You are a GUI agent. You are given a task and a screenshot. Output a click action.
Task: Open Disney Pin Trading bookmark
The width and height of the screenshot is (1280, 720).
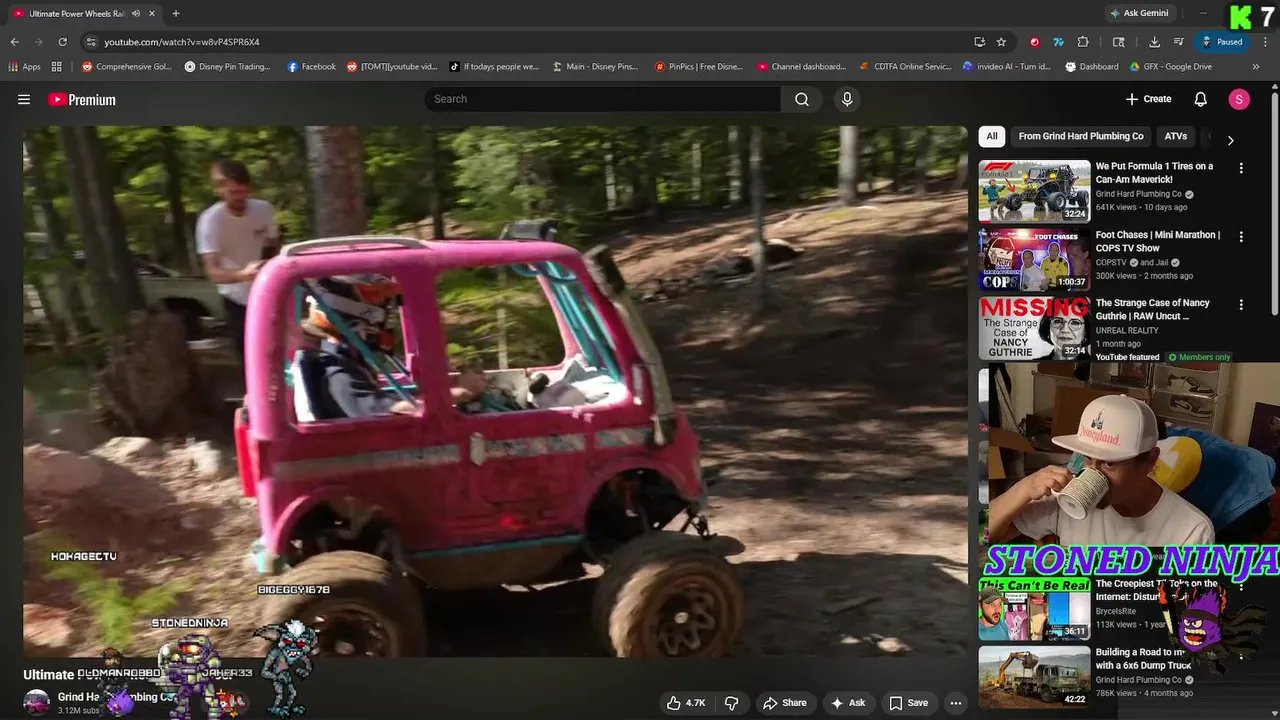point(227,67)
